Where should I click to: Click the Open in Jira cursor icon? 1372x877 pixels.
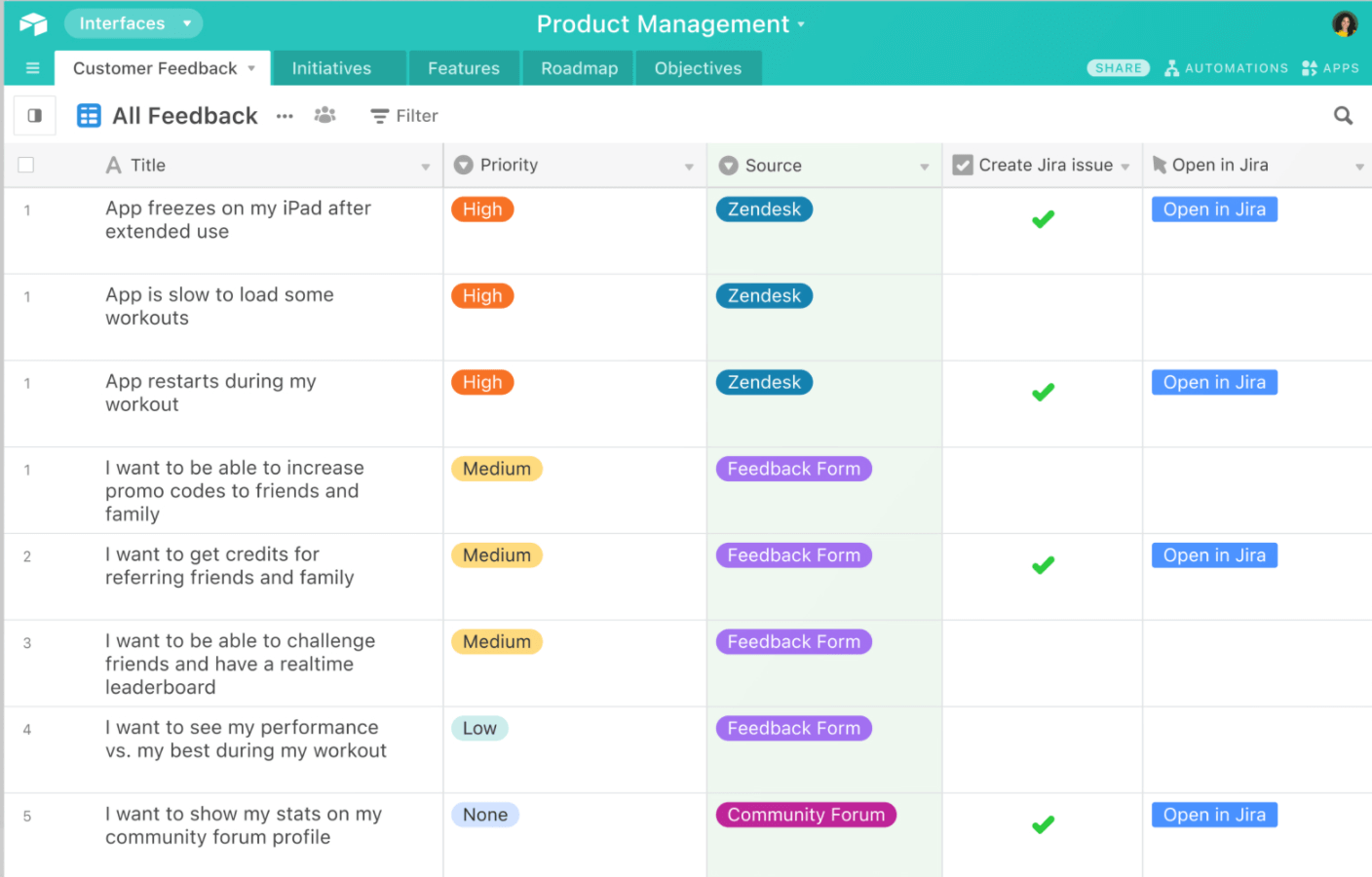pos(1160,165)
